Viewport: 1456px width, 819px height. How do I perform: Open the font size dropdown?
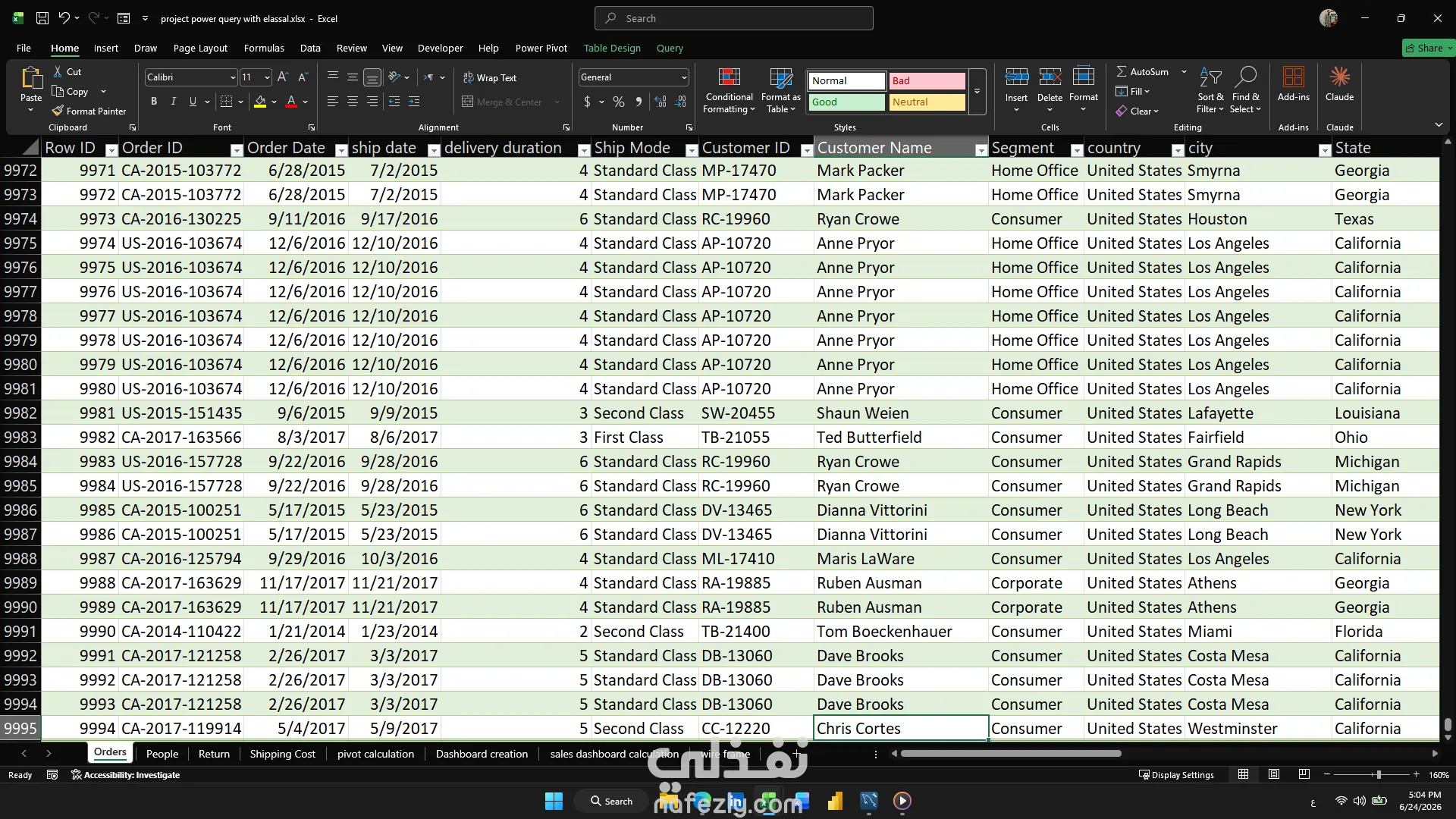[x=267, y=77]
